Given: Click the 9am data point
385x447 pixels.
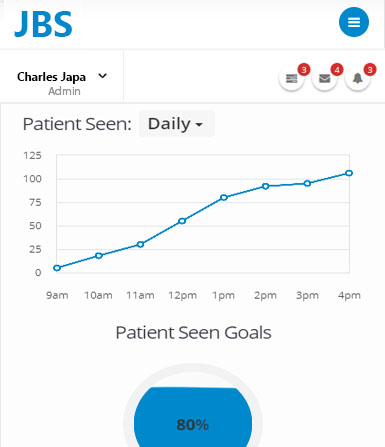Looking at the screenshot, I should pos(57,268).
